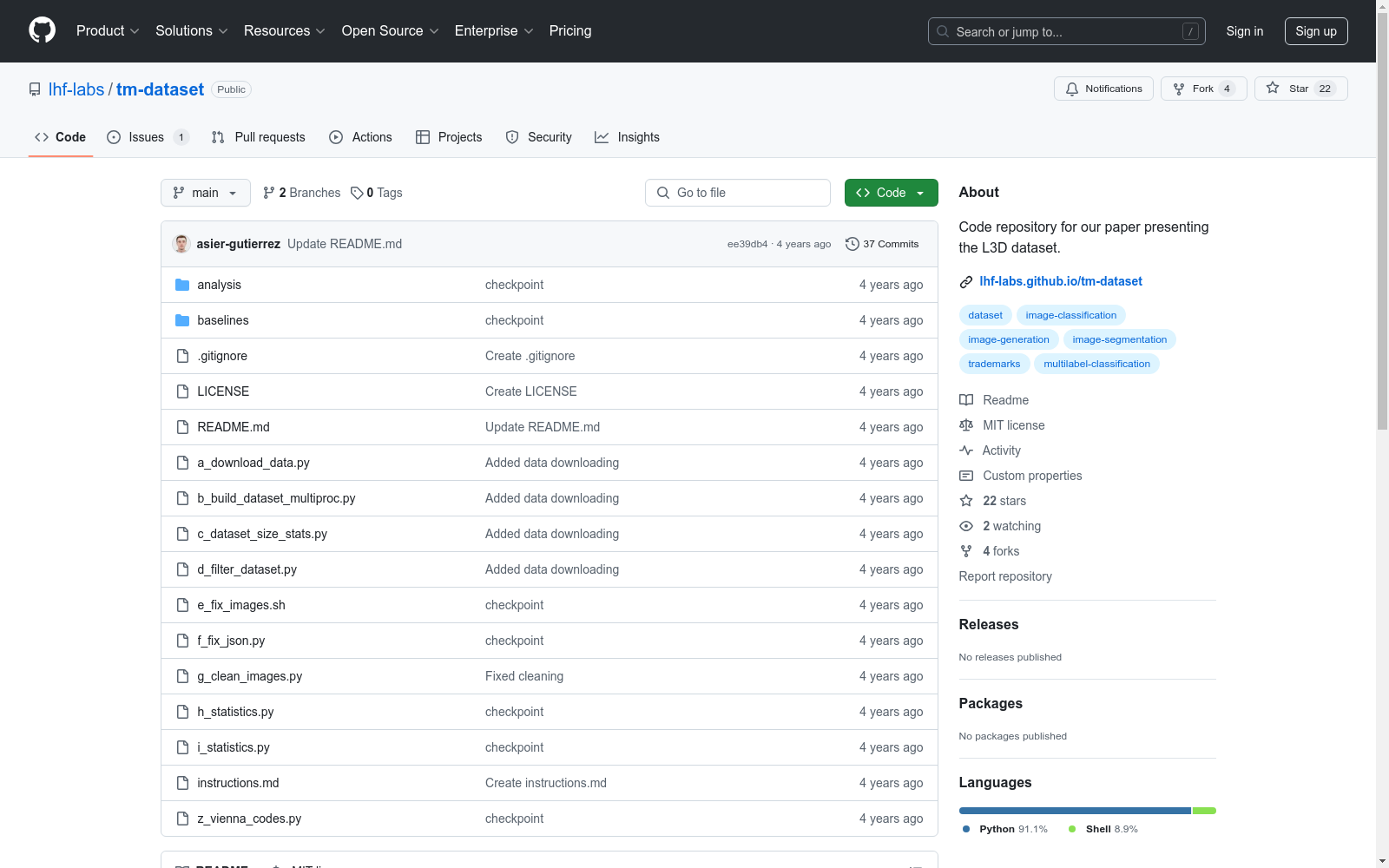Image resolution: width=1389 pixels, height=868 pixels.
Task: Click the Custom properties icon
Action: [966, 476]
